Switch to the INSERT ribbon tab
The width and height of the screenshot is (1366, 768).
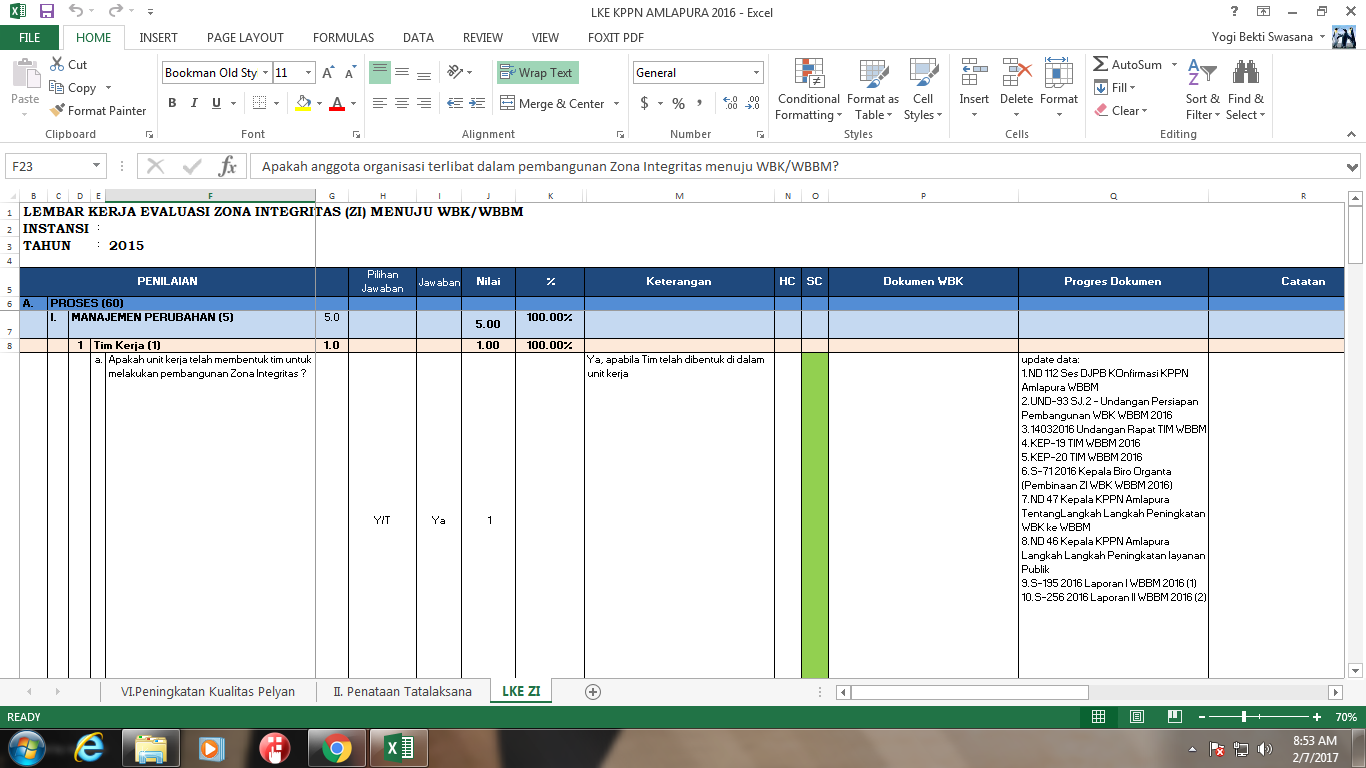158,38
